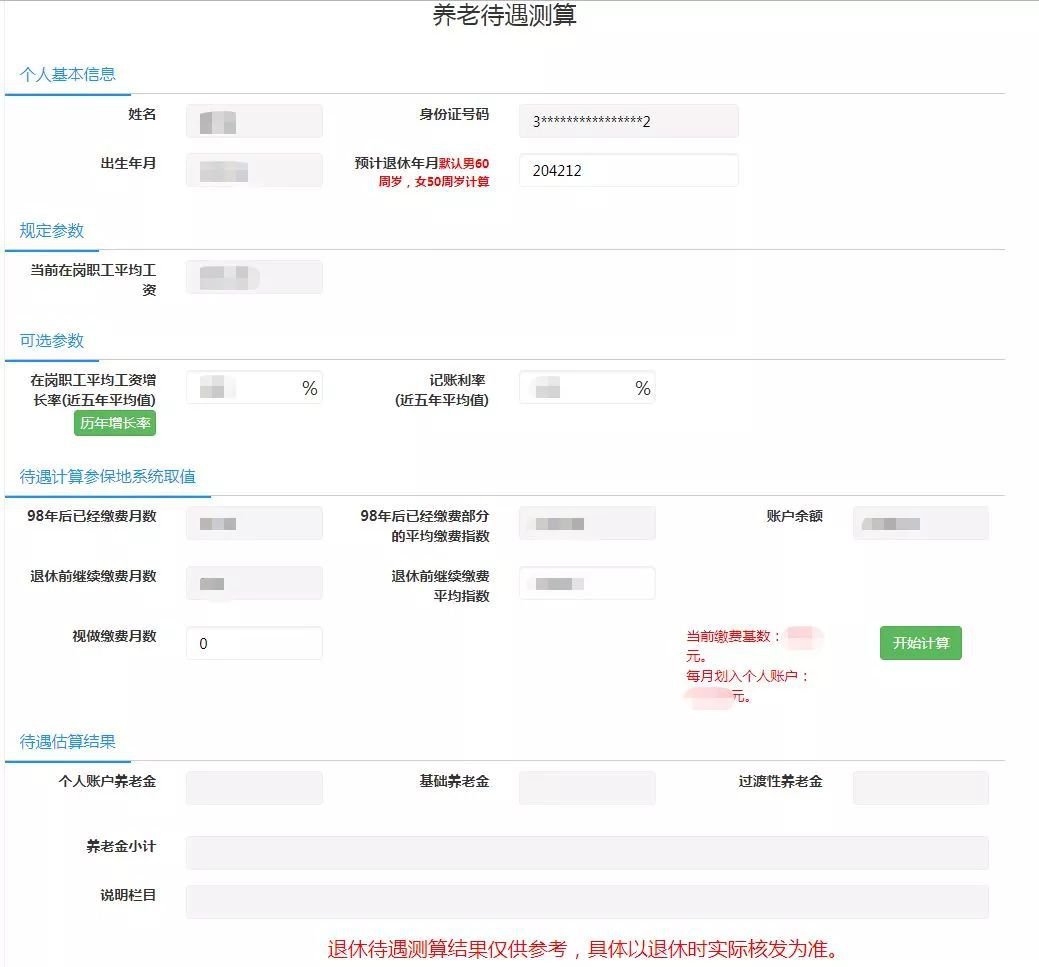
Task: Select the 账户余额 field
Action: [x=921, y=523]
